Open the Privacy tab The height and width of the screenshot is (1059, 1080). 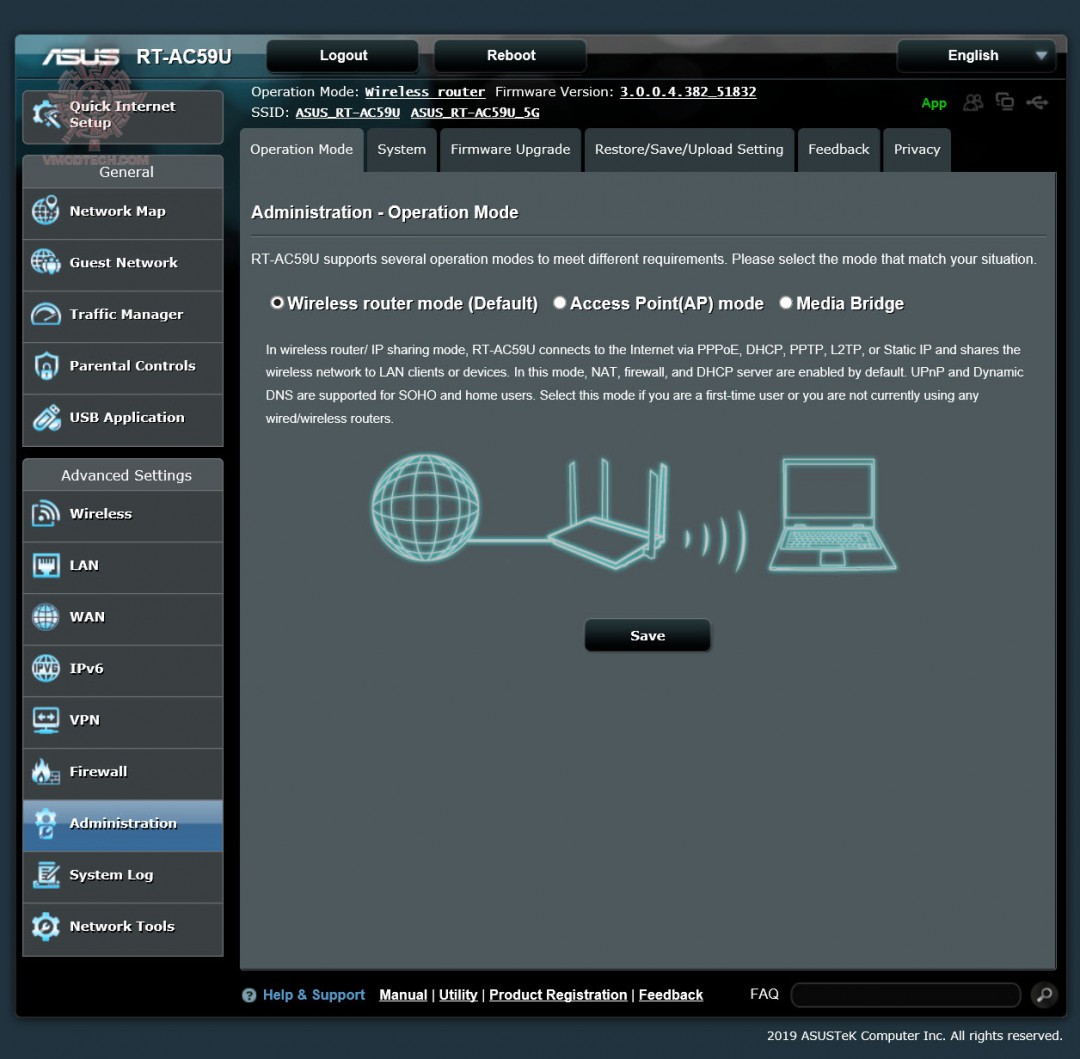pyautogui.click(x=917, y=149)
